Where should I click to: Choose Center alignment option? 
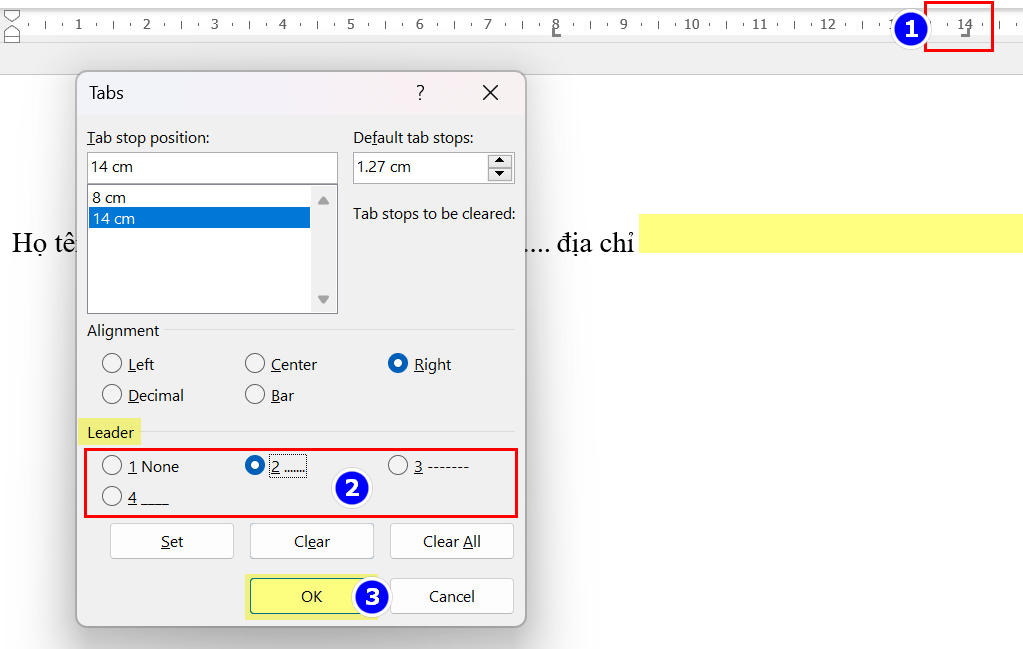tap(255, 364)
